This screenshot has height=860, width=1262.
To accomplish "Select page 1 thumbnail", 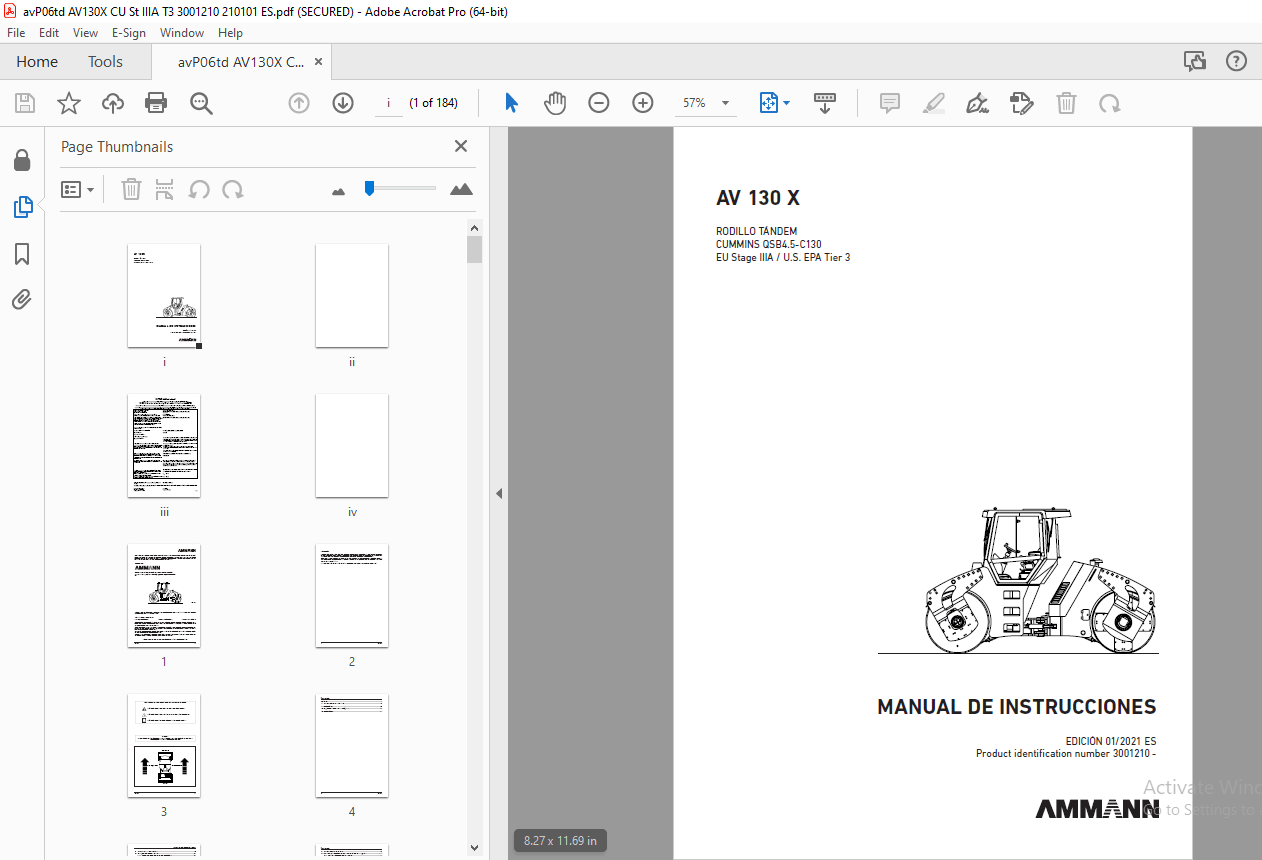I will [164, 596].
